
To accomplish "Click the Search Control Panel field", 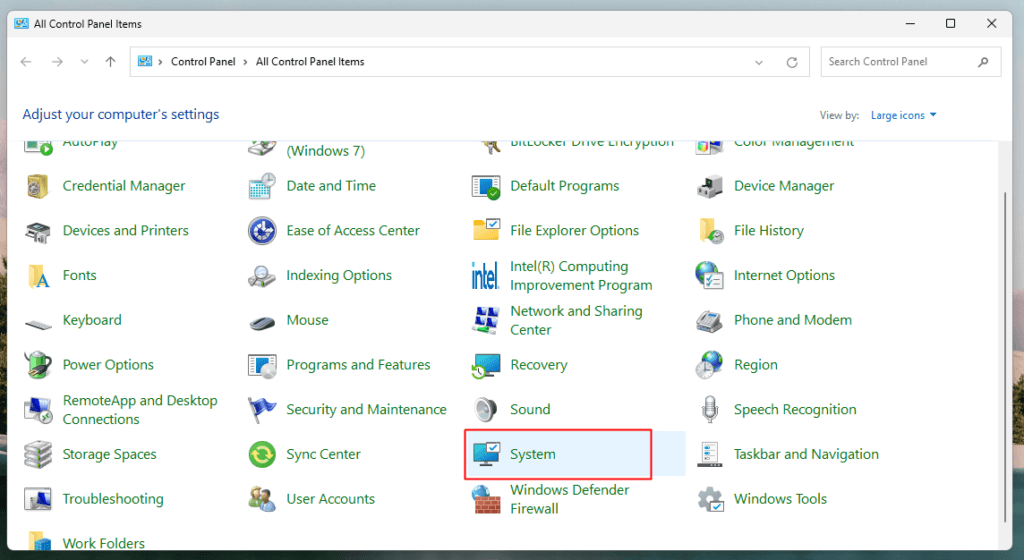I will click(x=910, y=62).
